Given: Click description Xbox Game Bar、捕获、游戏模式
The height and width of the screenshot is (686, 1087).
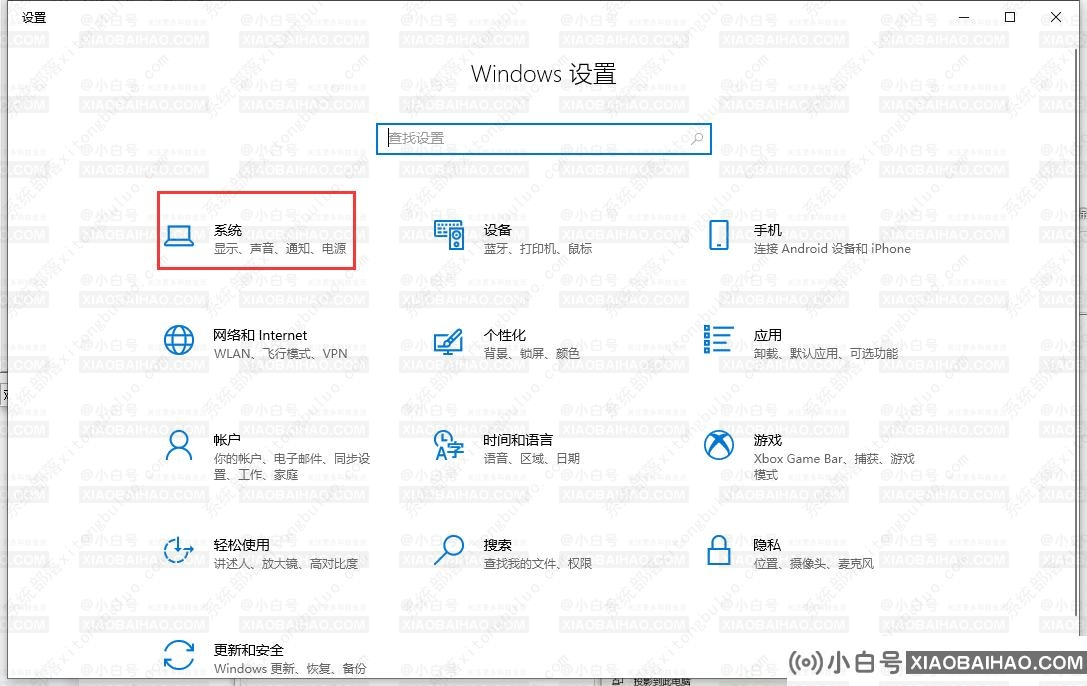Looking at the screenshot, I should [834, 466].
